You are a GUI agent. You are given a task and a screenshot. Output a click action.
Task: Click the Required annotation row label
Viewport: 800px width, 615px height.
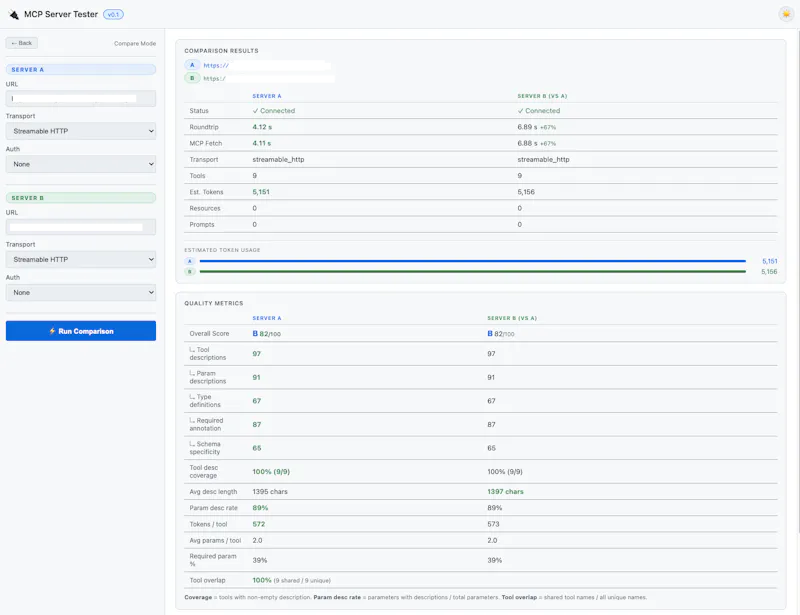pos(206,424)
